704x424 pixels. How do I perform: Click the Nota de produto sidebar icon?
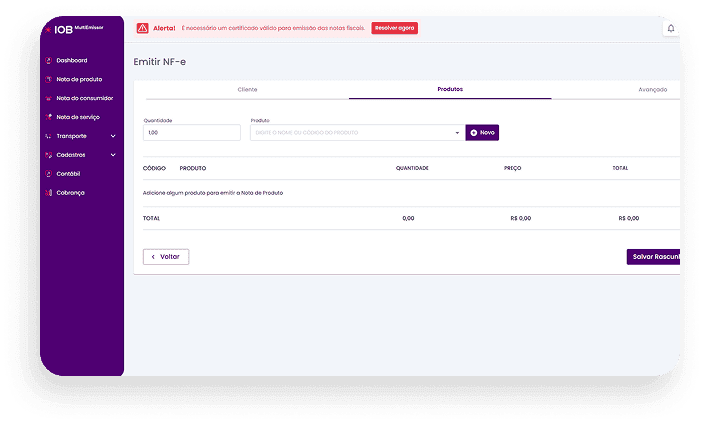coord(48,79)
